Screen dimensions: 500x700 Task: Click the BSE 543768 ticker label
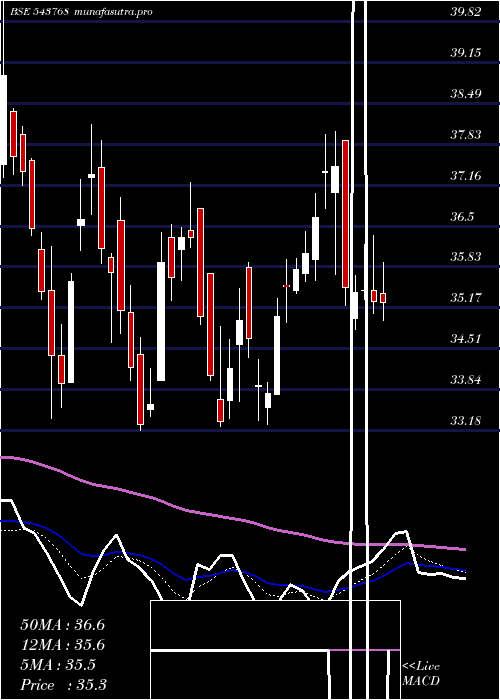tap(38, 12)
